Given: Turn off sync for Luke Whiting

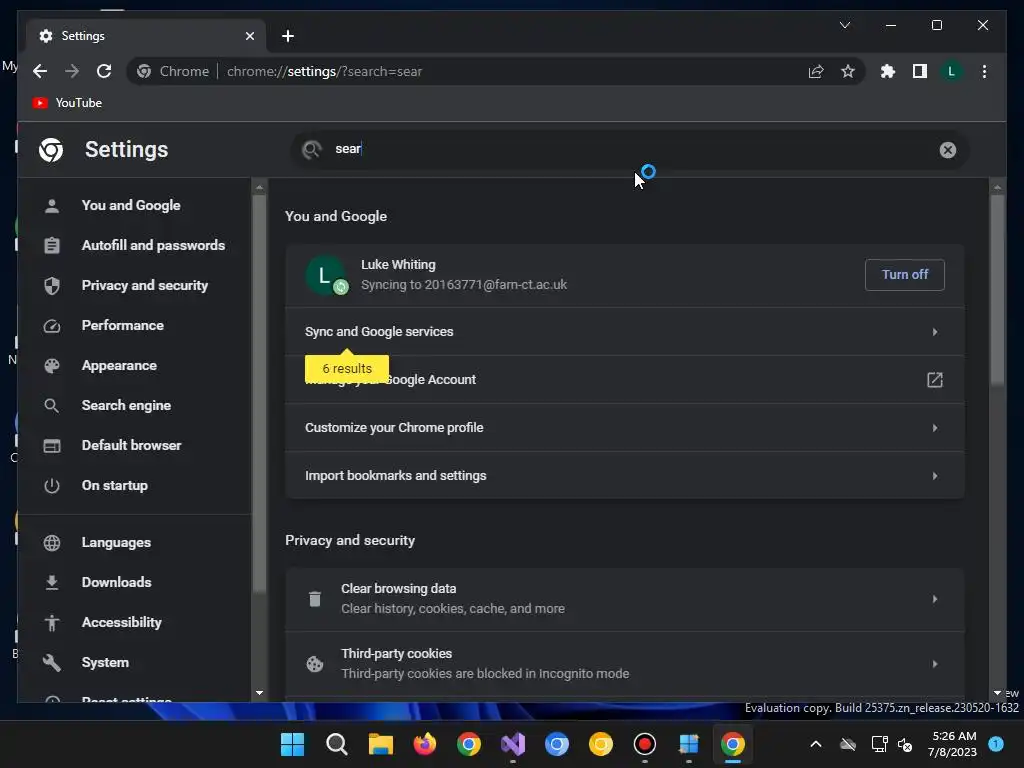Looking at the screenshot, I should (x=904, y=274).
